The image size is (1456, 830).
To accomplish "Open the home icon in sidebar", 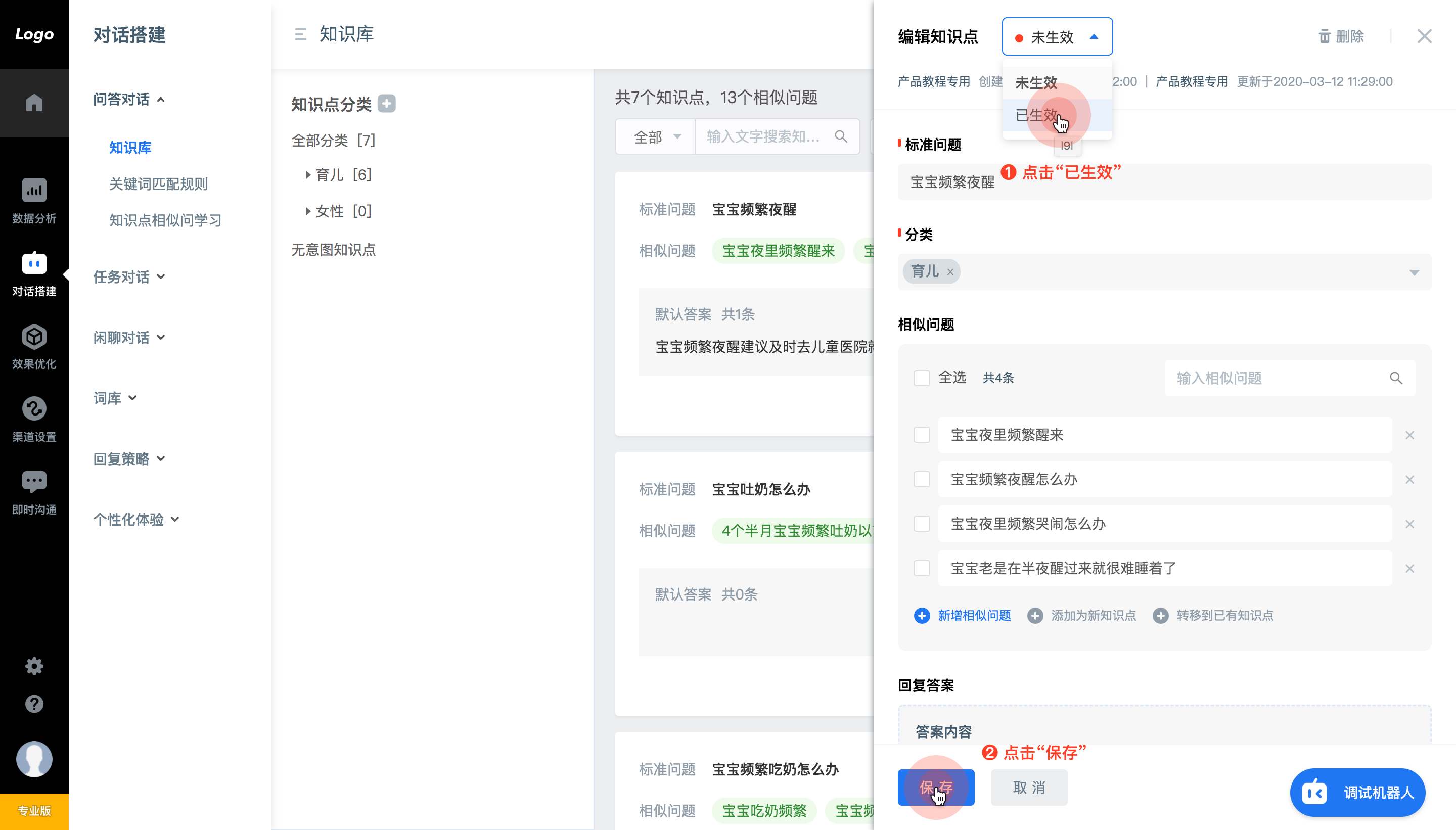I will [x=34, y=103].
